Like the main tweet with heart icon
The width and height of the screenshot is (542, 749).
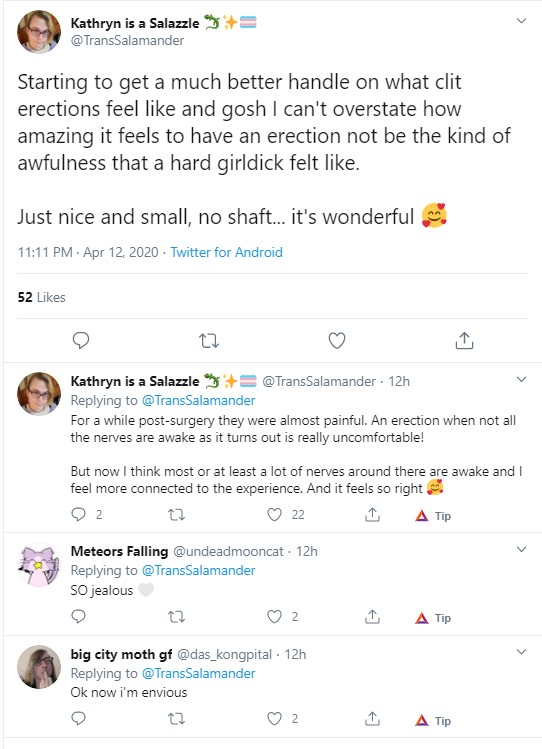click(x=337, y=341)
